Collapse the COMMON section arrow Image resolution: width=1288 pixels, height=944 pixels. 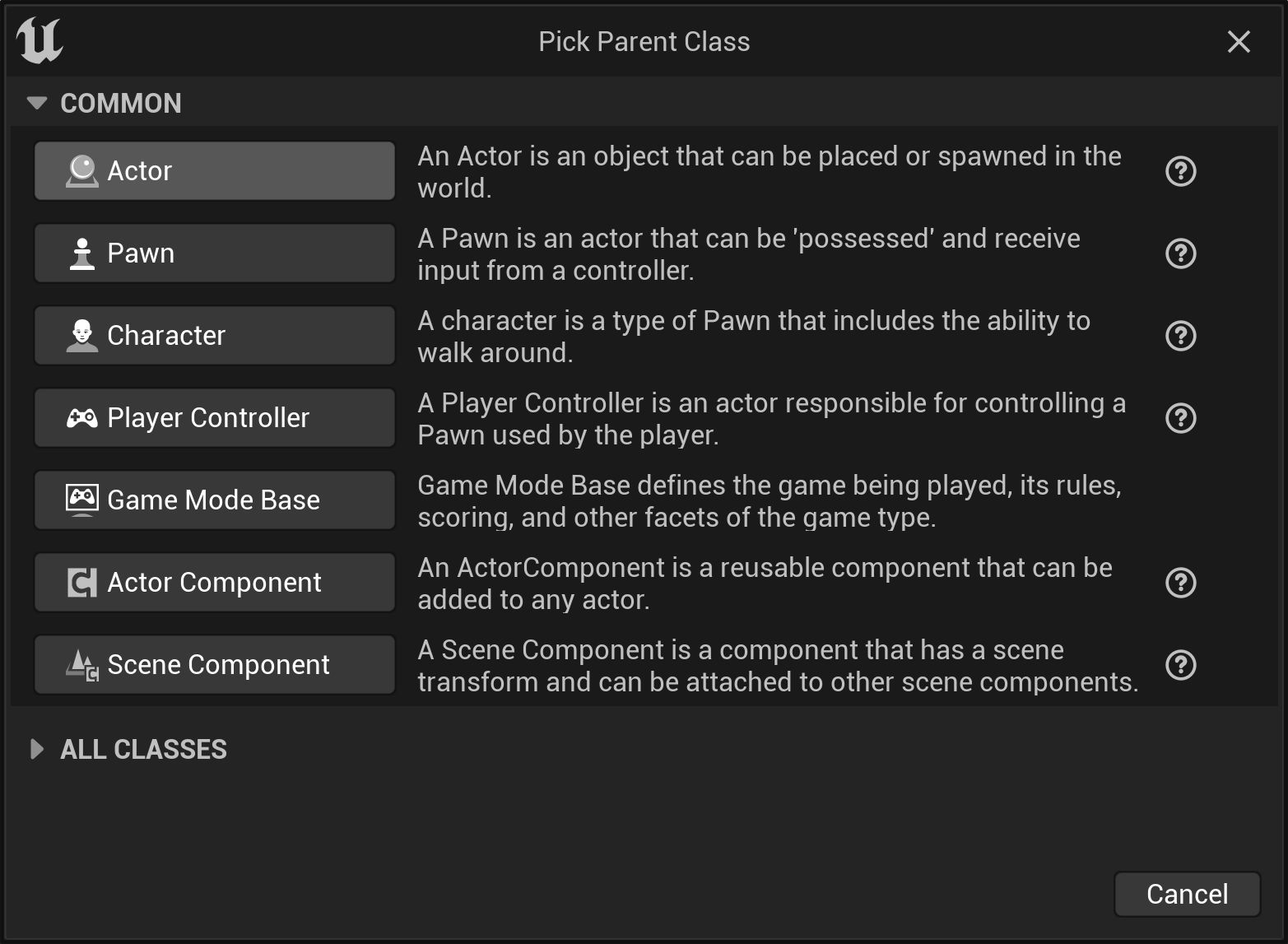click(x=37, y=103)
